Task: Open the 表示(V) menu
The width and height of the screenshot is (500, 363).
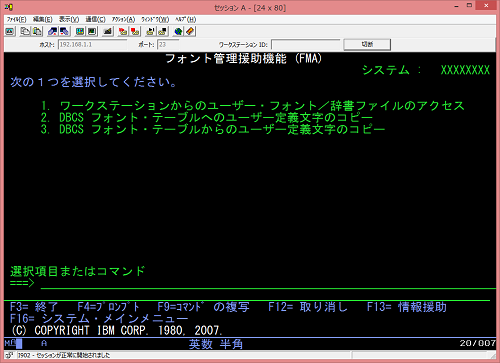Action: point(69,19)
